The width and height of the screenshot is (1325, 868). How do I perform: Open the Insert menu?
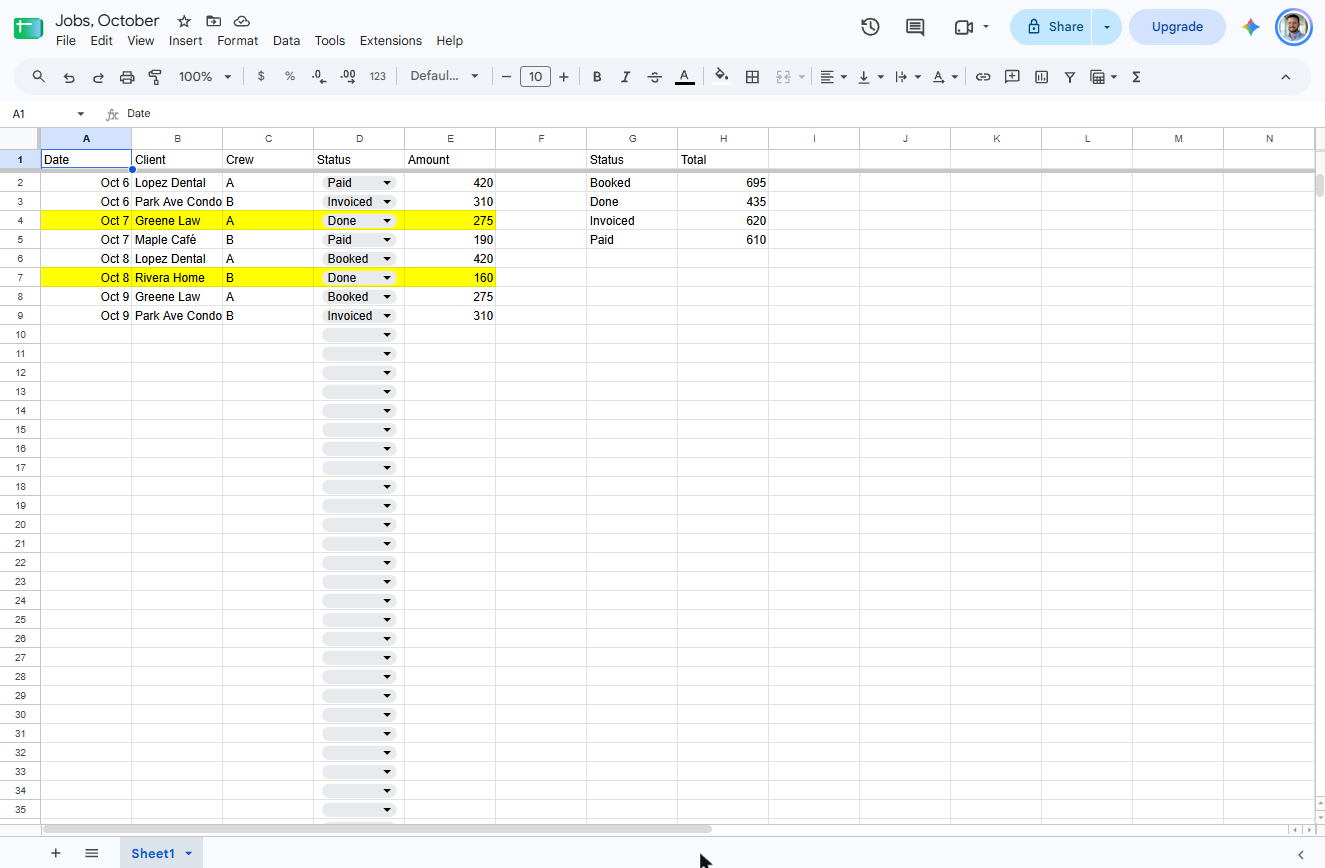click(186, 41)
